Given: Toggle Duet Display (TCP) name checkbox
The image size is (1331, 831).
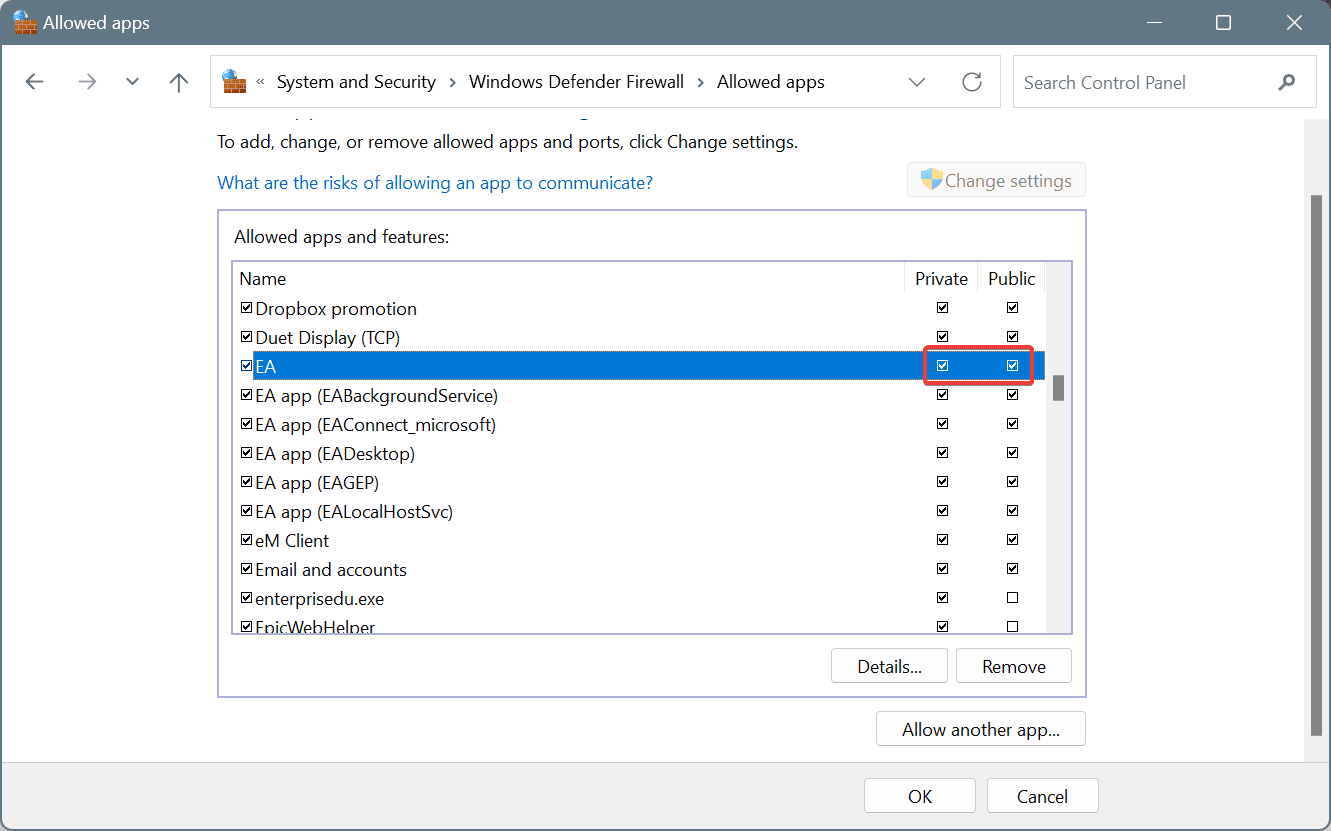Looking at the screenshot, I should click(x=247, y=337).
